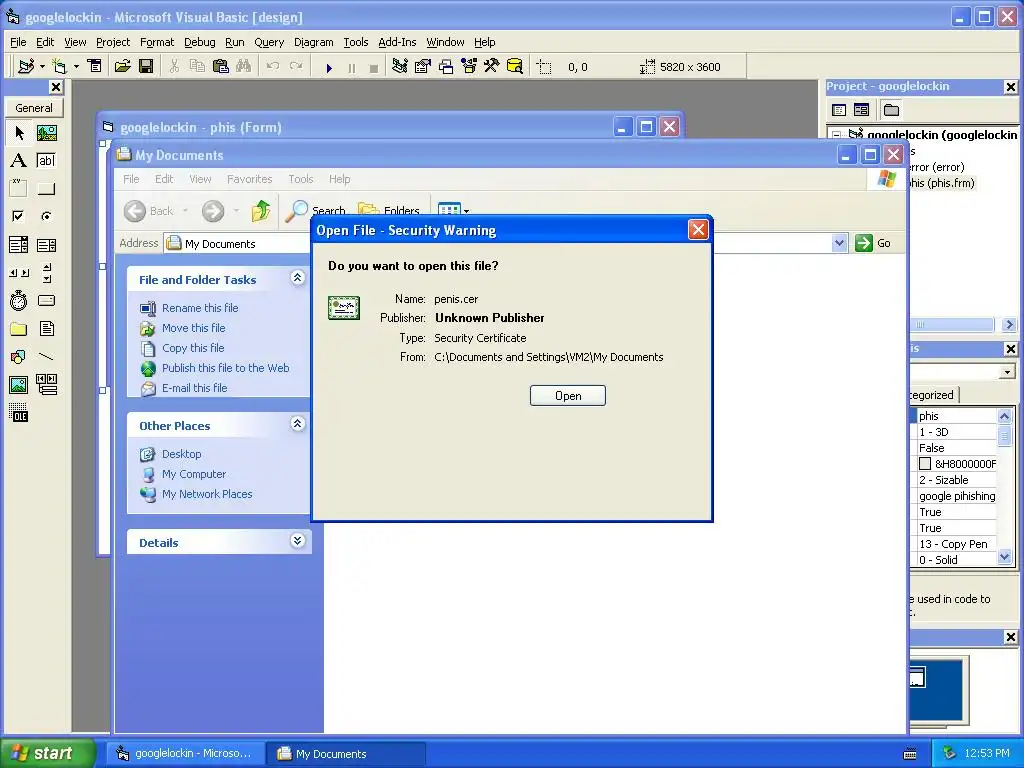The height and width of the screenshot is (768, 1024).
Task: Select the Image control tool
Action: point(19,385)
